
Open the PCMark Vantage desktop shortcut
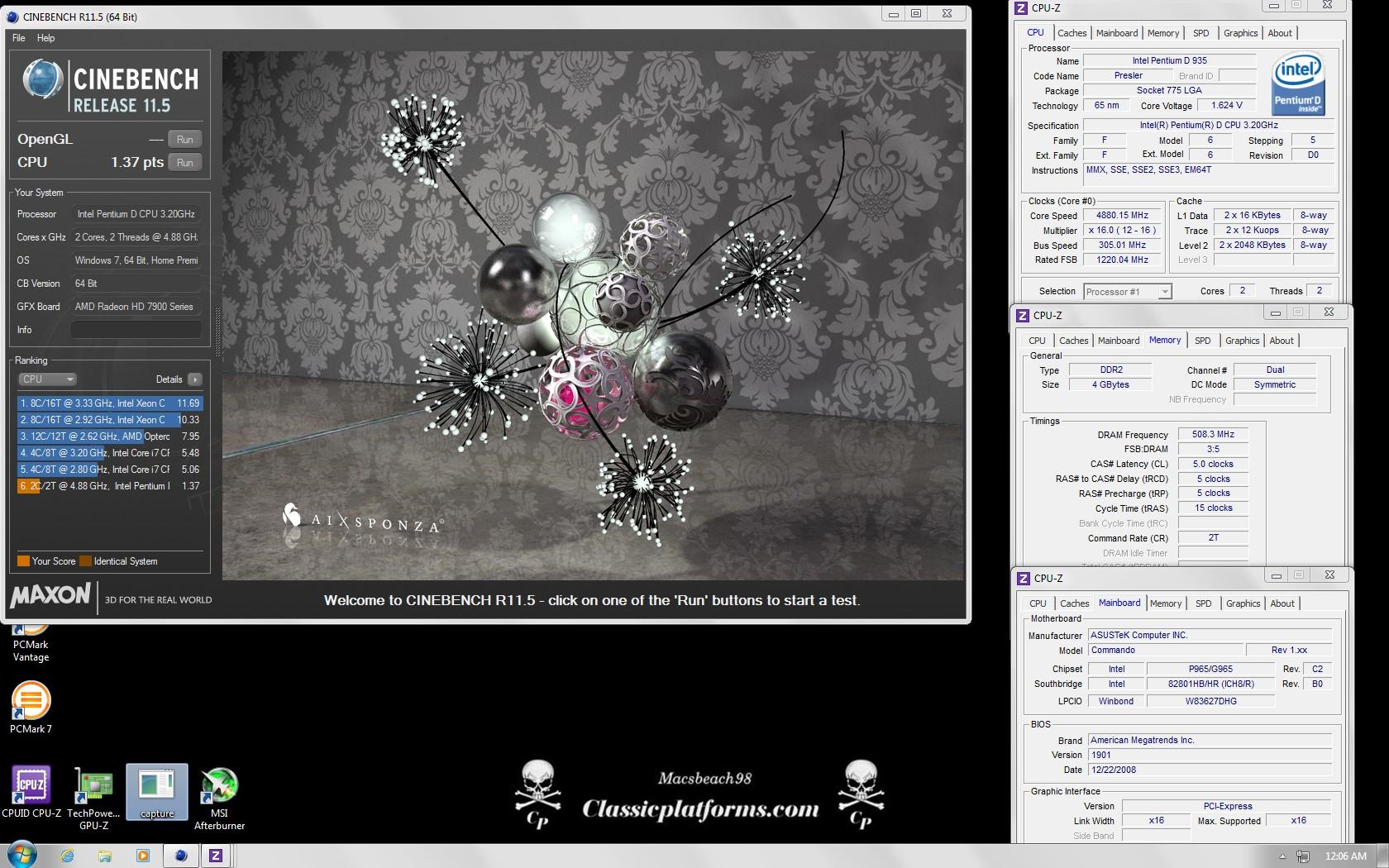pyautogui.click(x=31, y=643)
